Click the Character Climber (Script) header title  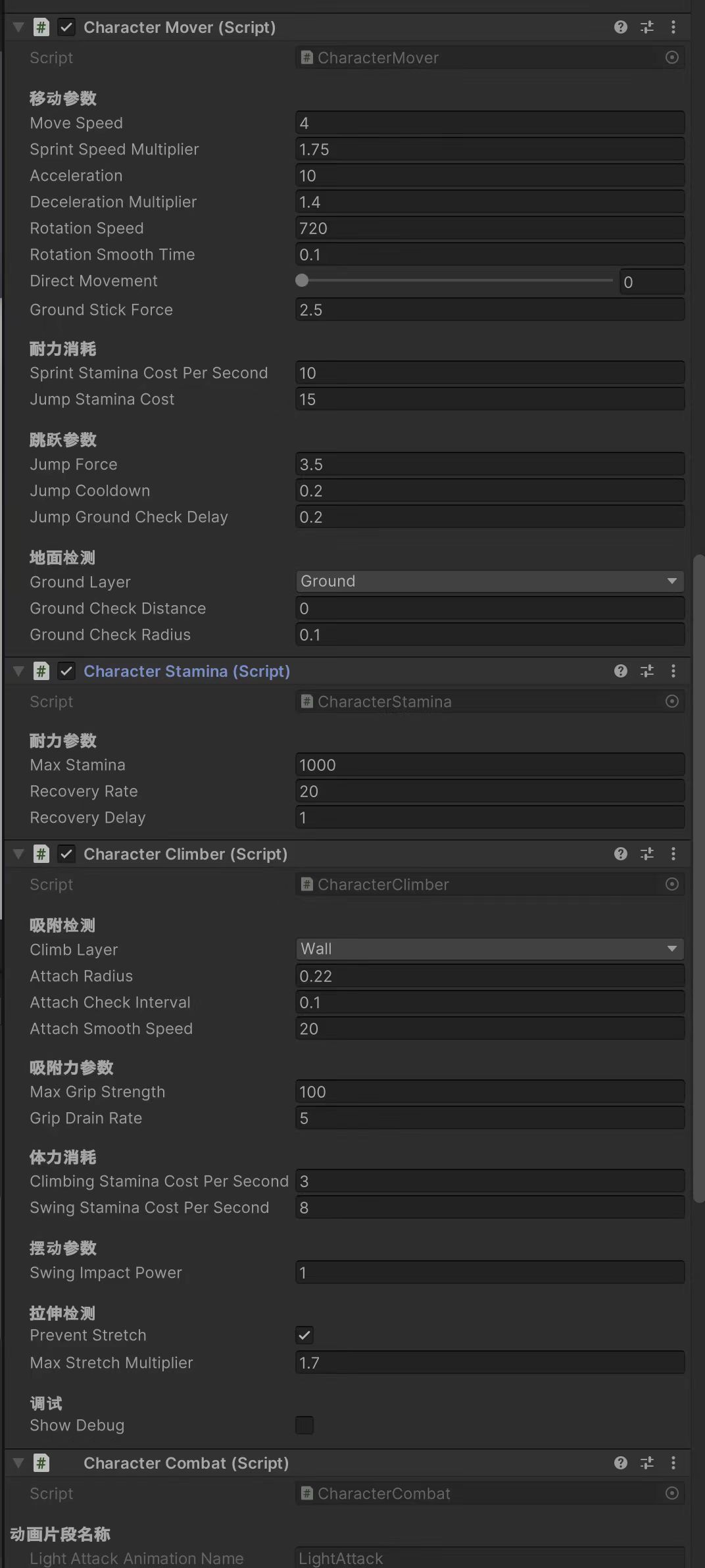click(x=185, y=854)
